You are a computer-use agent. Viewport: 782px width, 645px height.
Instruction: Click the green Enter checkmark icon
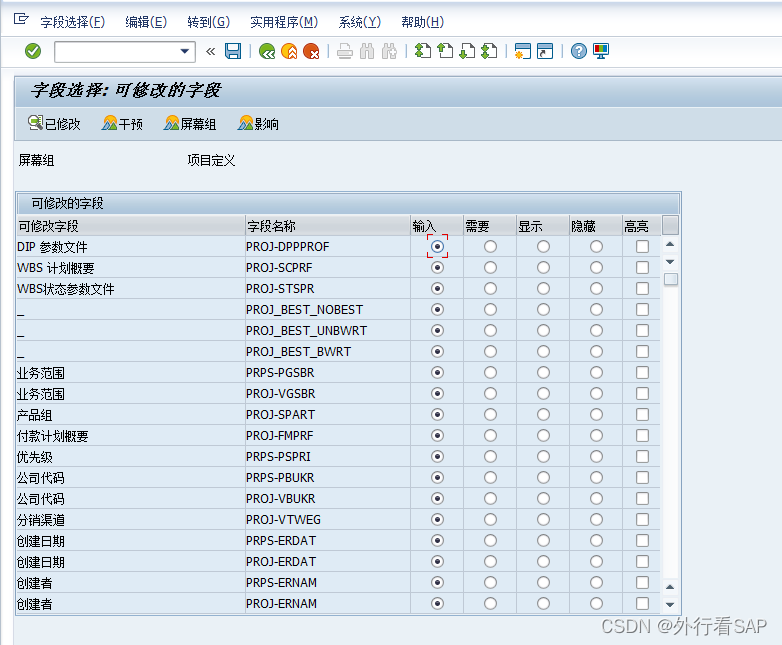(x=33, y=51)
